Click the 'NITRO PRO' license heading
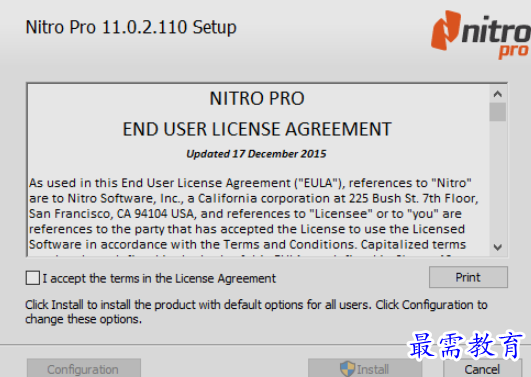Image resolution: width=531 pixels, height=377 pixels. 257,99
